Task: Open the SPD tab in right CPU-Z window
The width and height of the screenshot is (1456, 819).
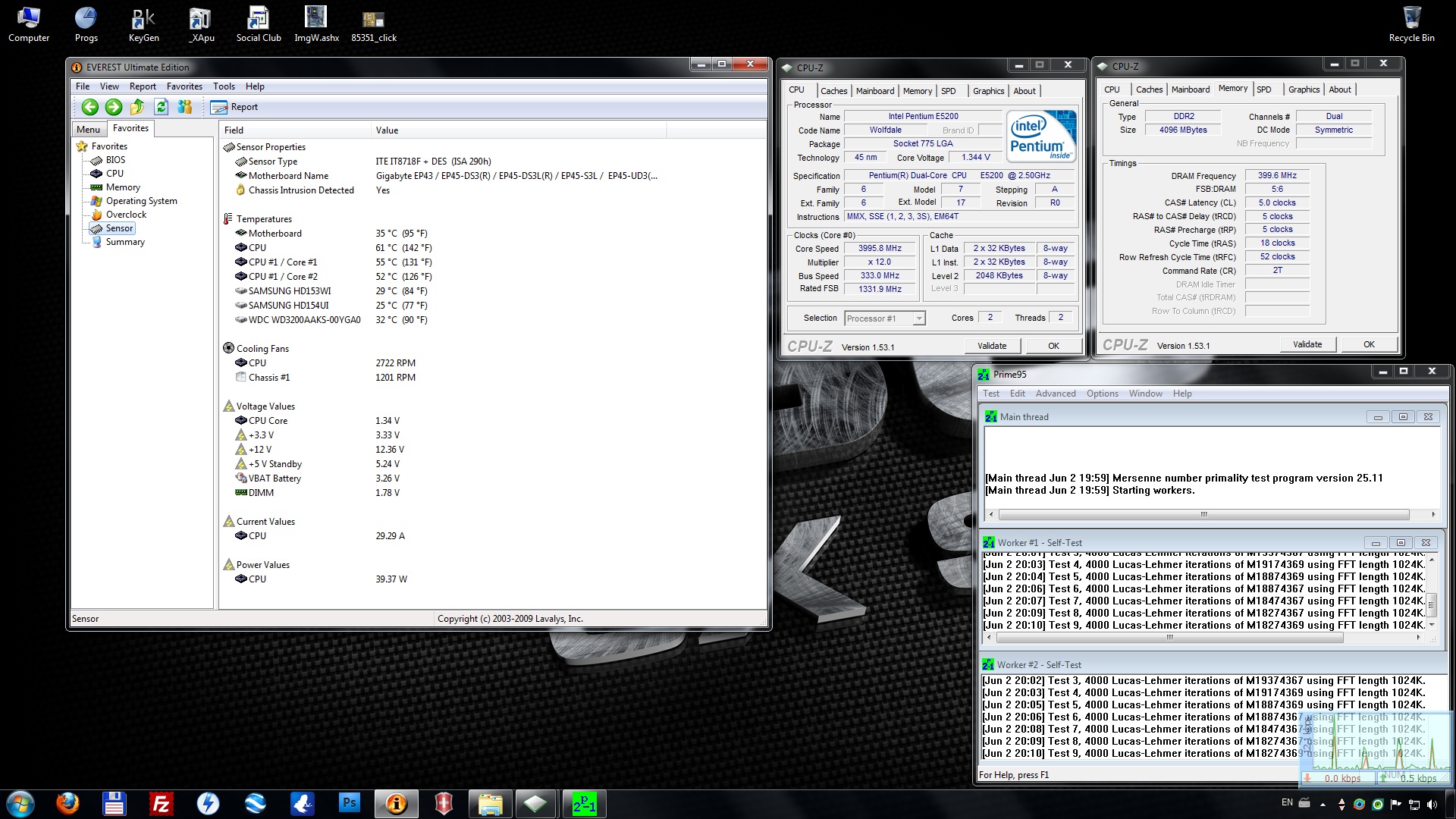Action: click(x=1263, y=89)
